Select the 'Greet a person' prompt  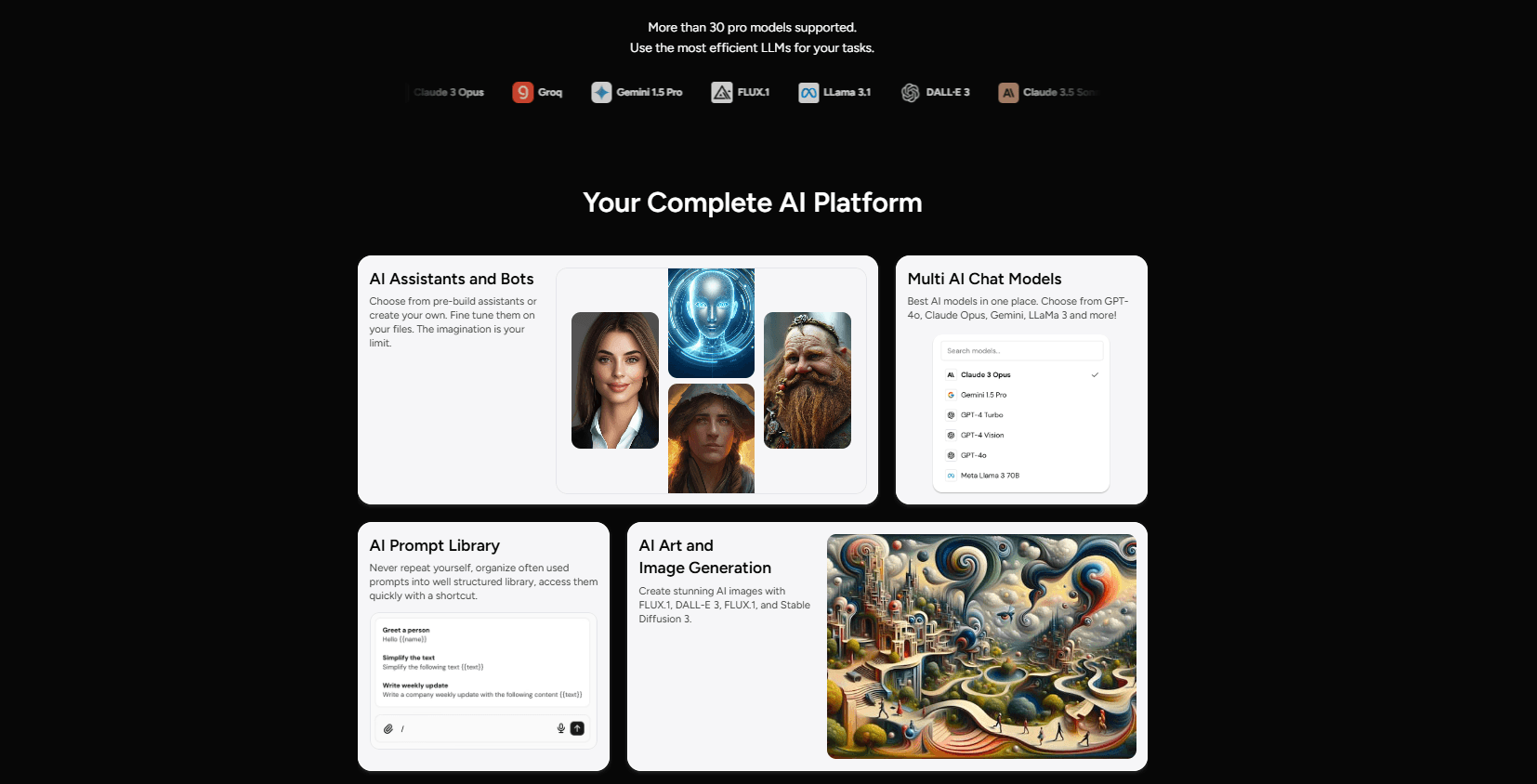(406, 634)
